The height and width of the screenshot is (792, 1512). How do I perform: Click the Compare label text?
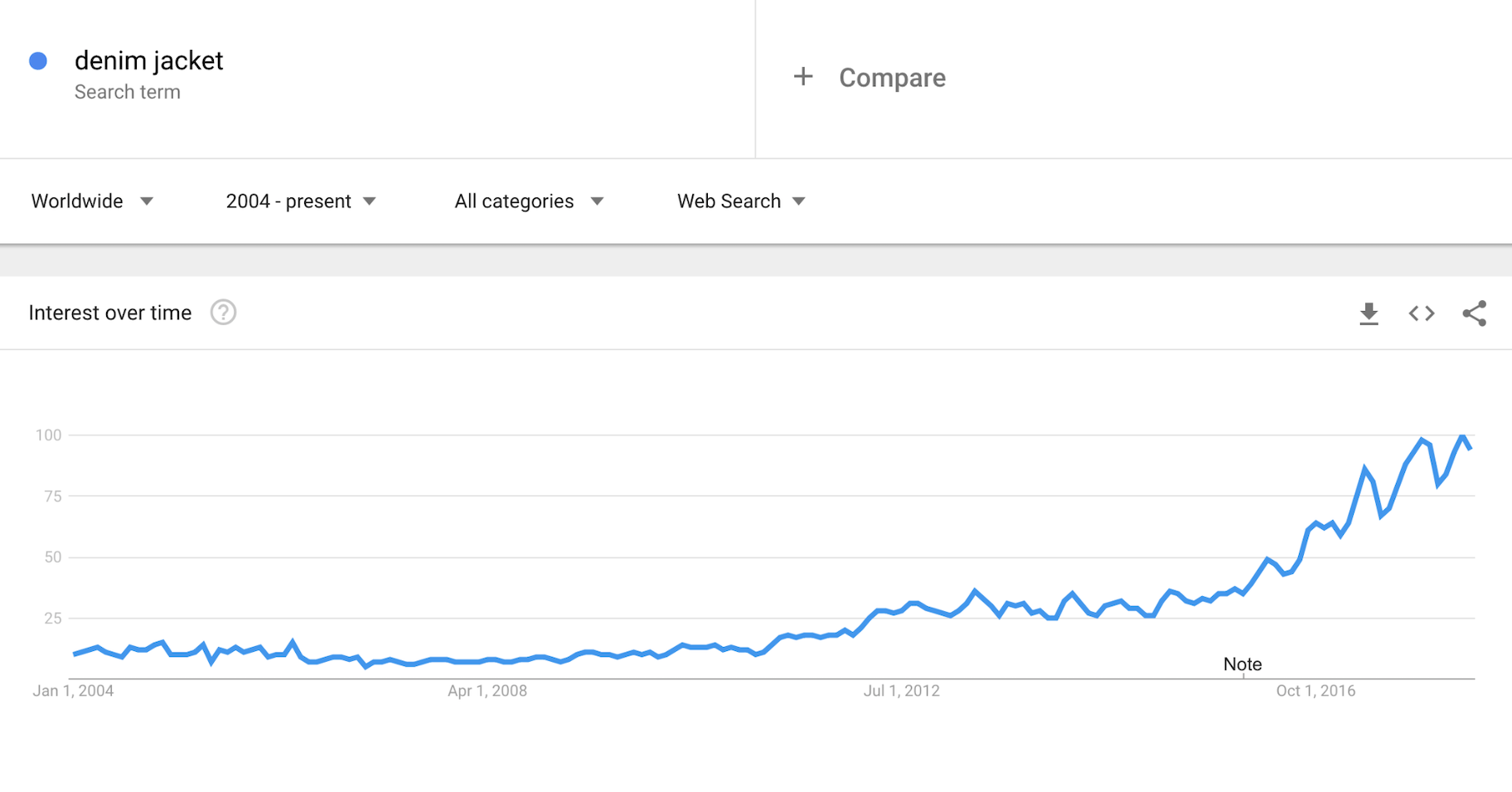[x=892, y=78]
